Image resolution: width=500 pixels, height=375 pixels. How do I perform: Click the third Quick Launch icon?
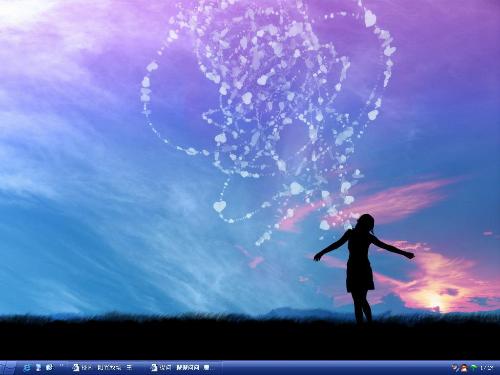49,368
